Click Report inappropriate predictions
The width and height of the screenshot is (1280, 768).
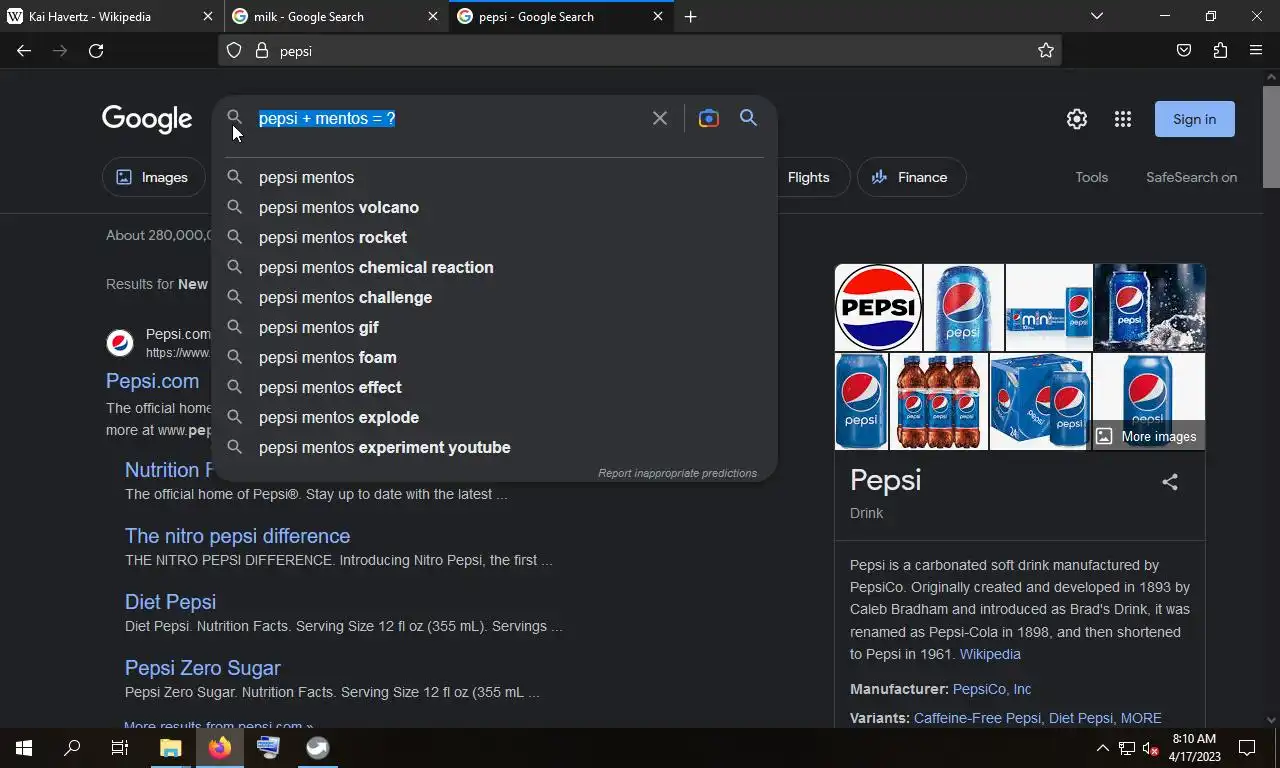677,473
